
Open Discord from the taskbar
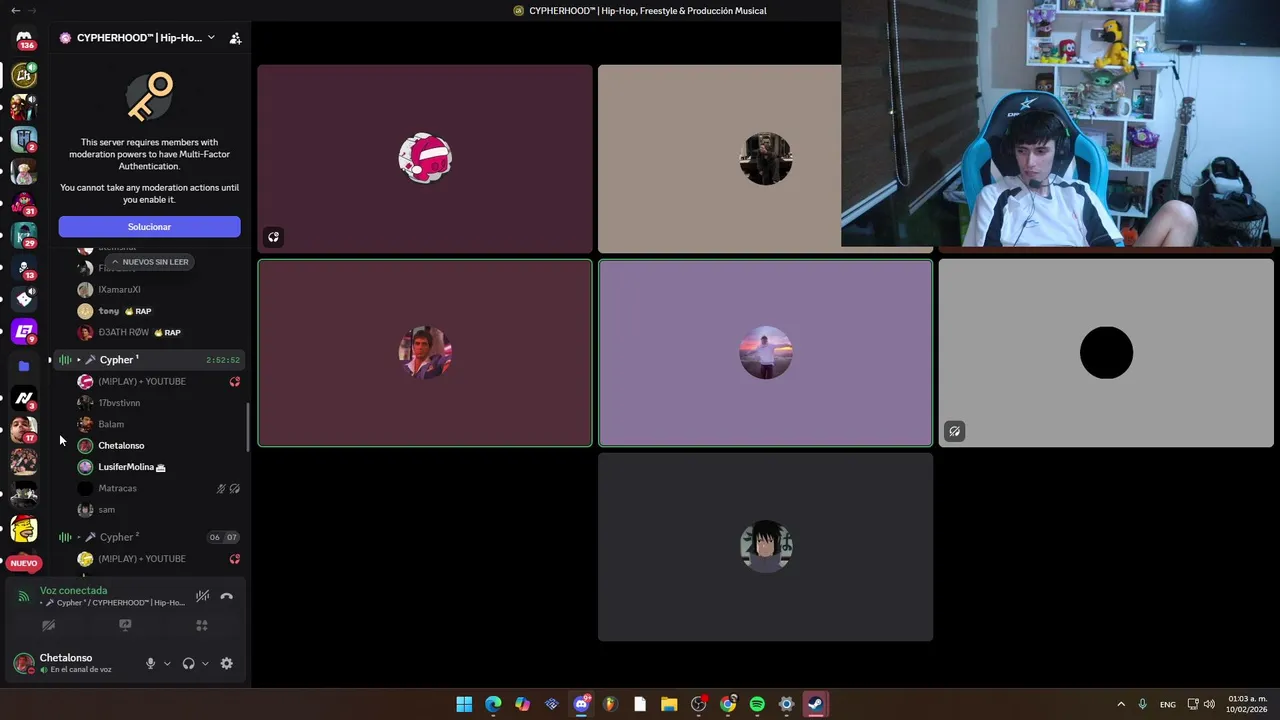tap(581, 704)
